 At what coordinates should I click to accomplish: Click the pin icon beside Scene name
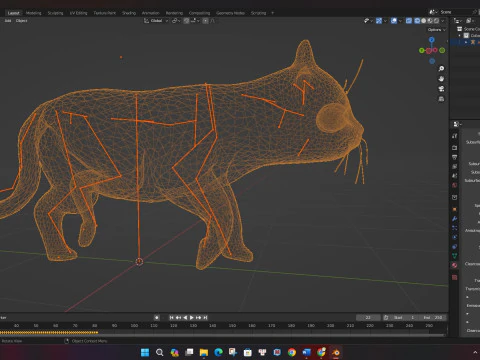pos(475,12)
